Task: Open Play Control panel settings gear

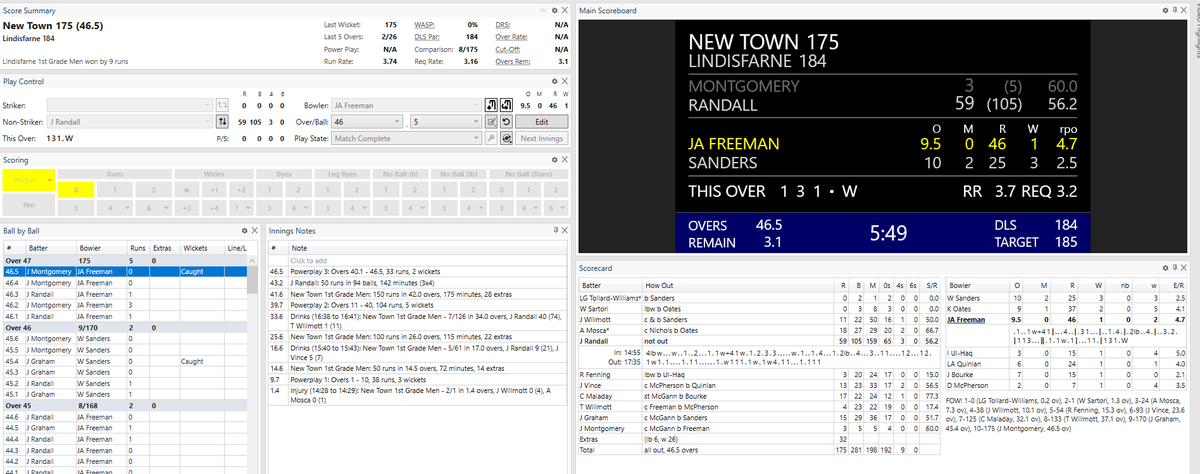Action: [554, 81]
